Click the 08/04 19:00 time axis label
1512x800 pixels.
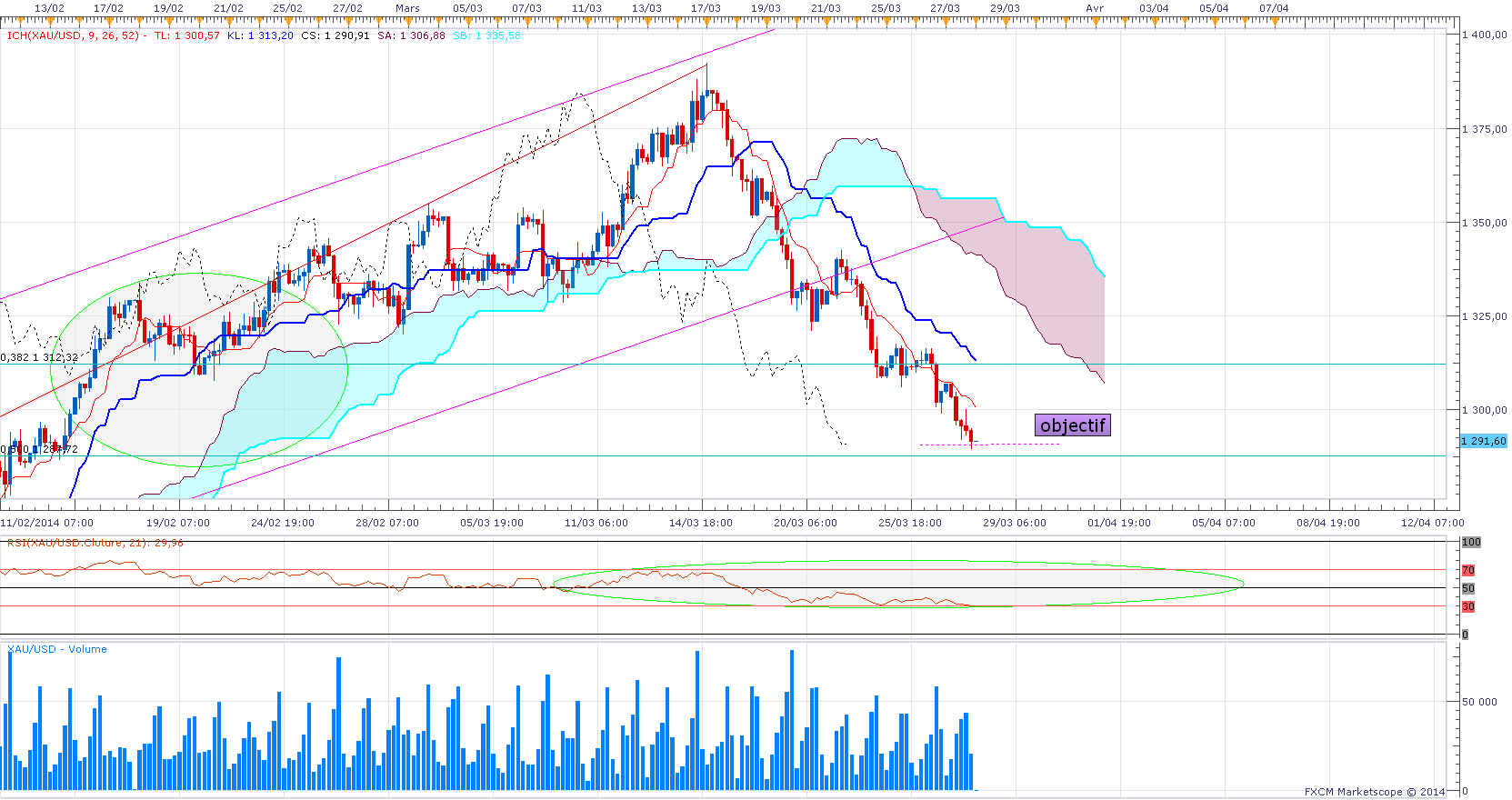click(1328, 523)
